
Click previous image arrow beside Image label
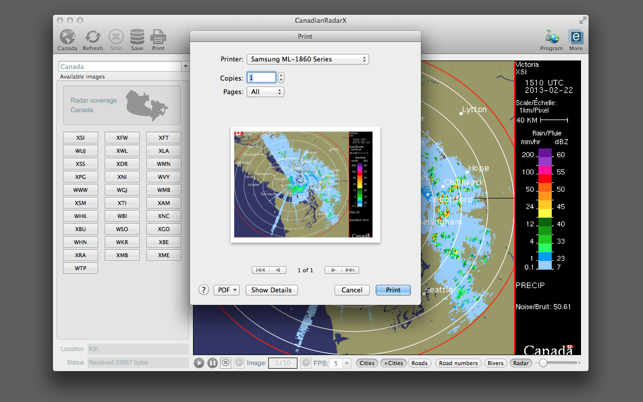[x=239, y=363]
